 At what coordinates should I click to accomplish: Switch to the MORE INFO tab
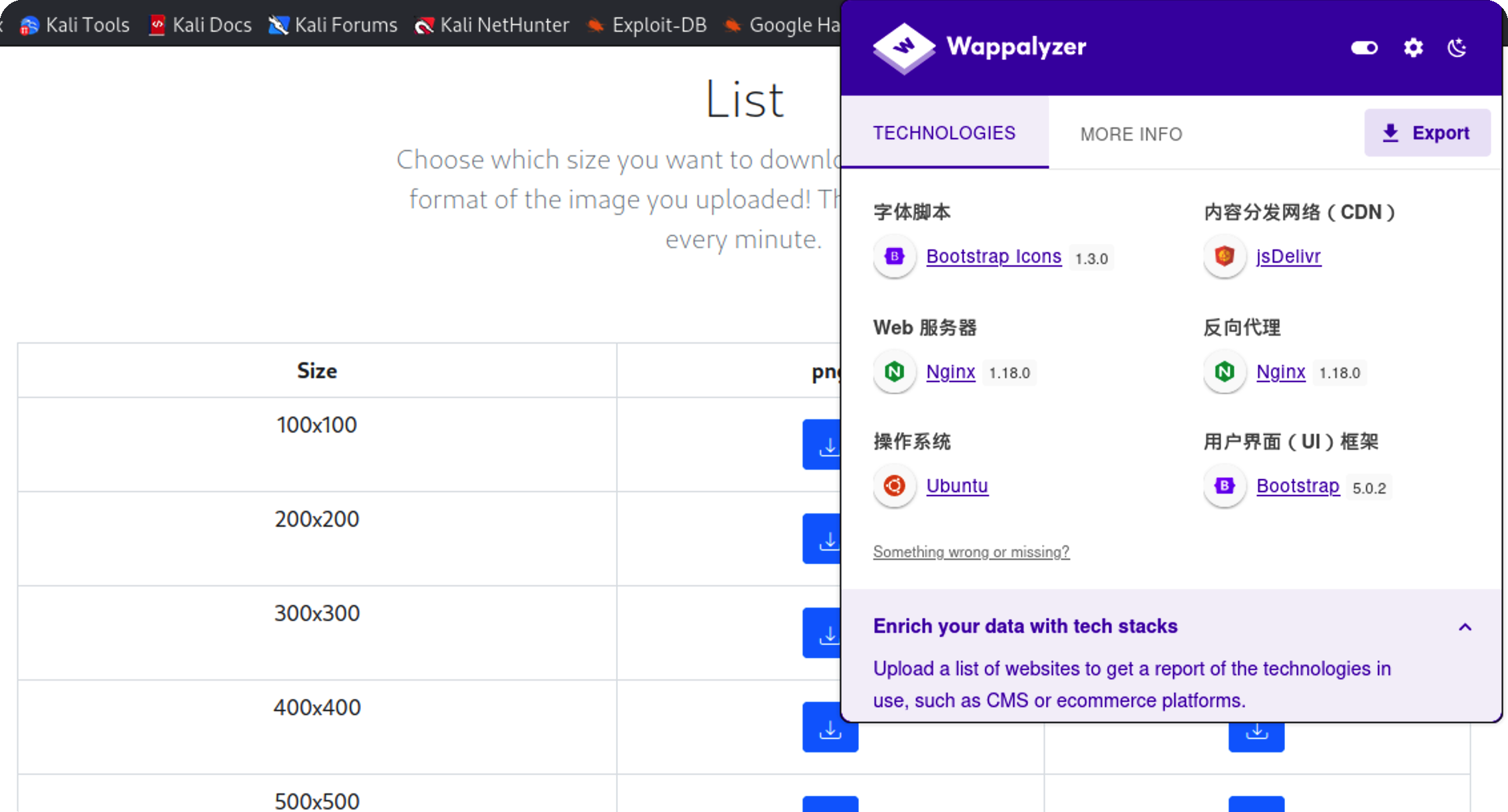tap(1131, 134)
